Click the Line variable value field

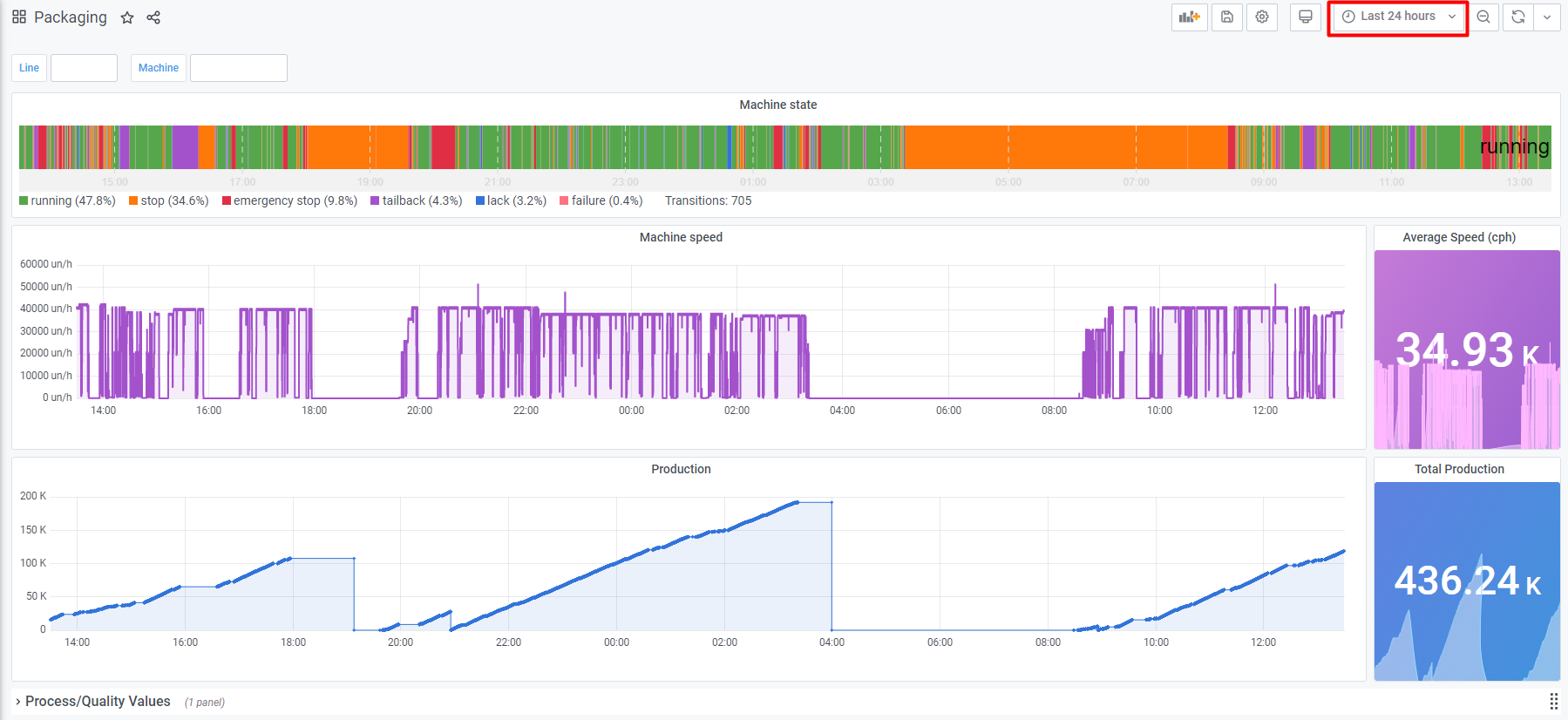84,68
